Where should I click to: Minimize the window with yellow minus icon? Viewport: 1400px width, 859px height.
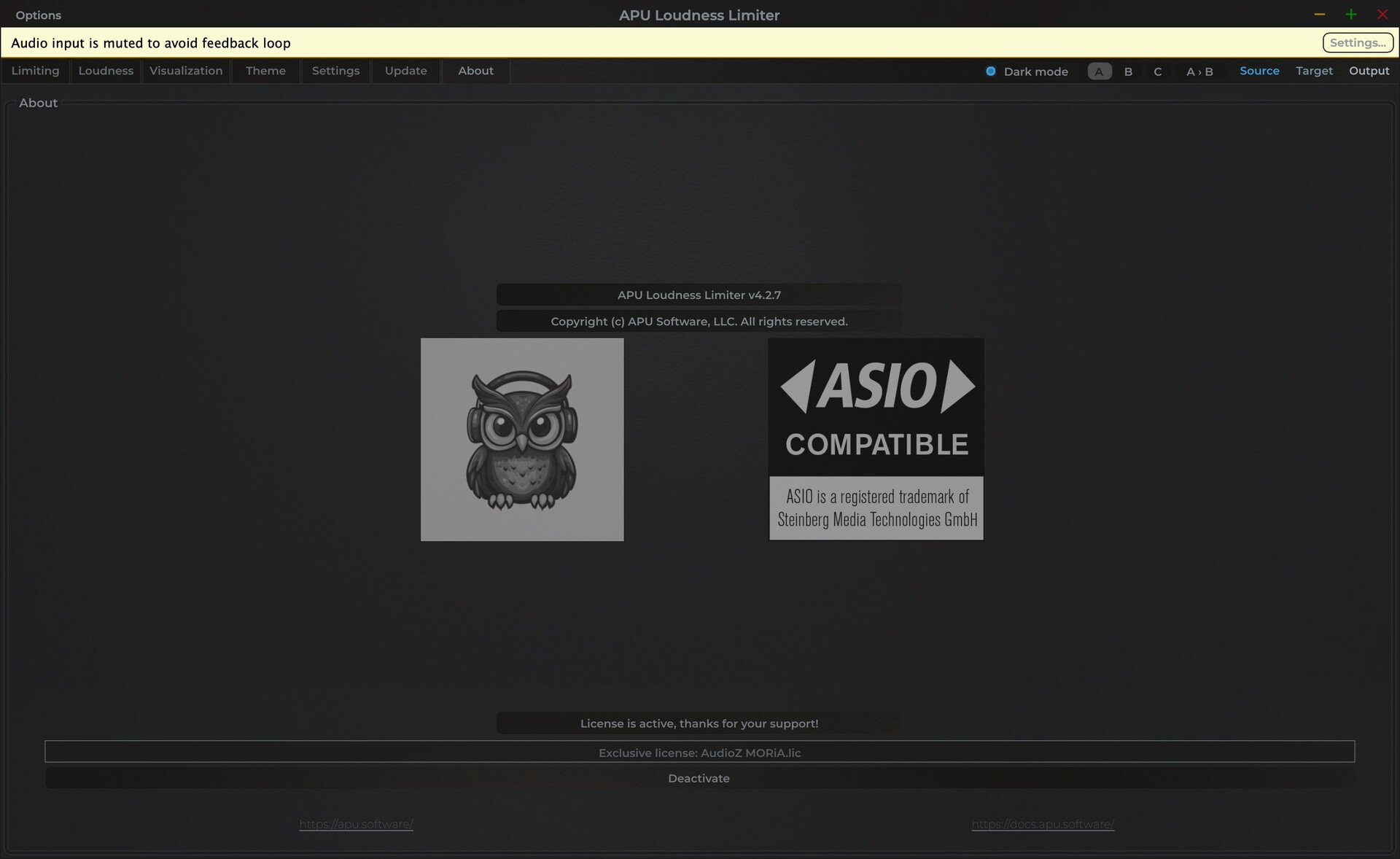pyautogui.click(x=1319, y=15)
